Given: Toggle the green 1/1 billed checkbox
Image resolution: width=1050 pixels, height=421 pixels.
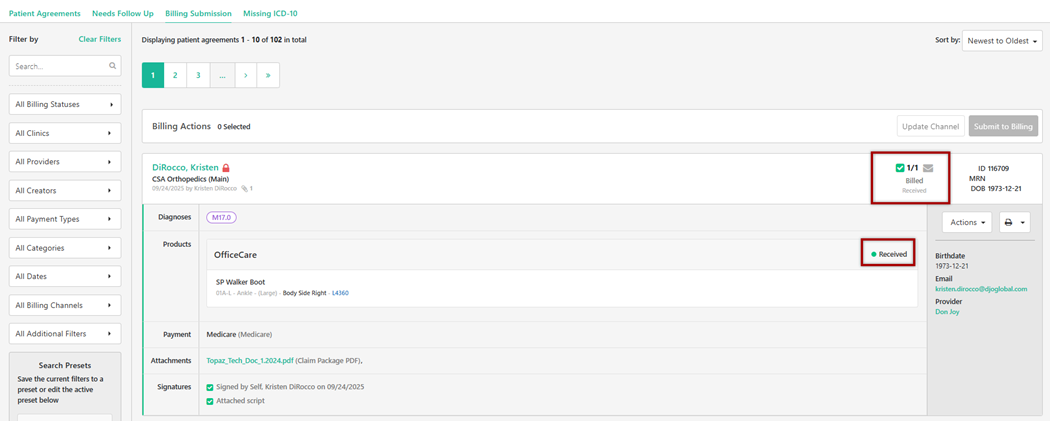Looking at the screenshot, I should [x=900, y=168].
